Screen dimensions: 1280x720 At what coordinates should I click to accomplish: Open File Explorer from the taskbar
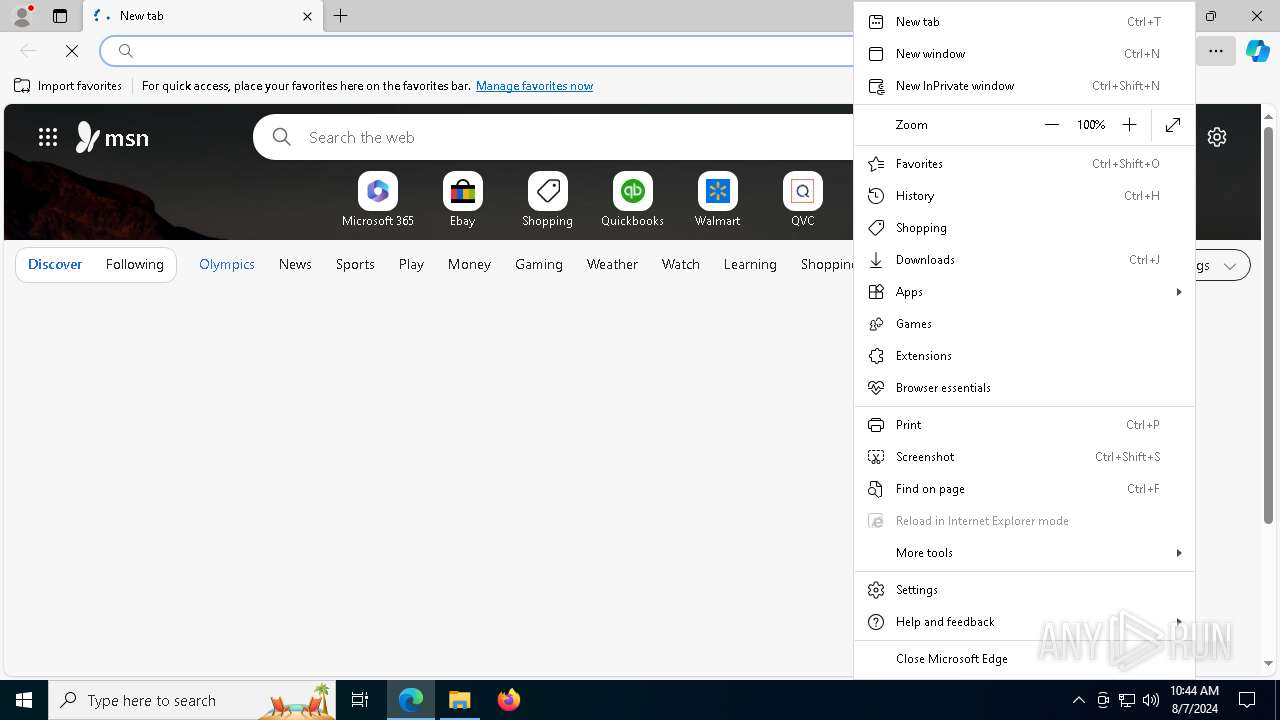(460, 700)
